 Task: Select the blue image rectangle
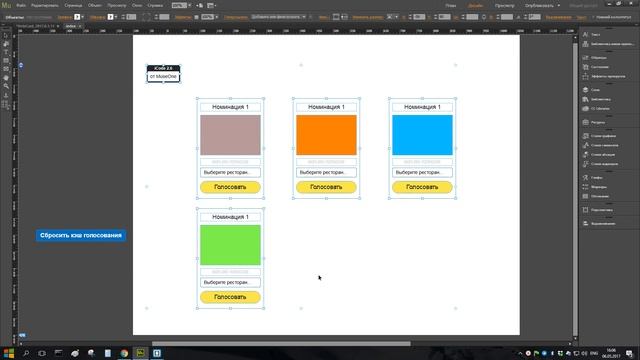(422, 135)
